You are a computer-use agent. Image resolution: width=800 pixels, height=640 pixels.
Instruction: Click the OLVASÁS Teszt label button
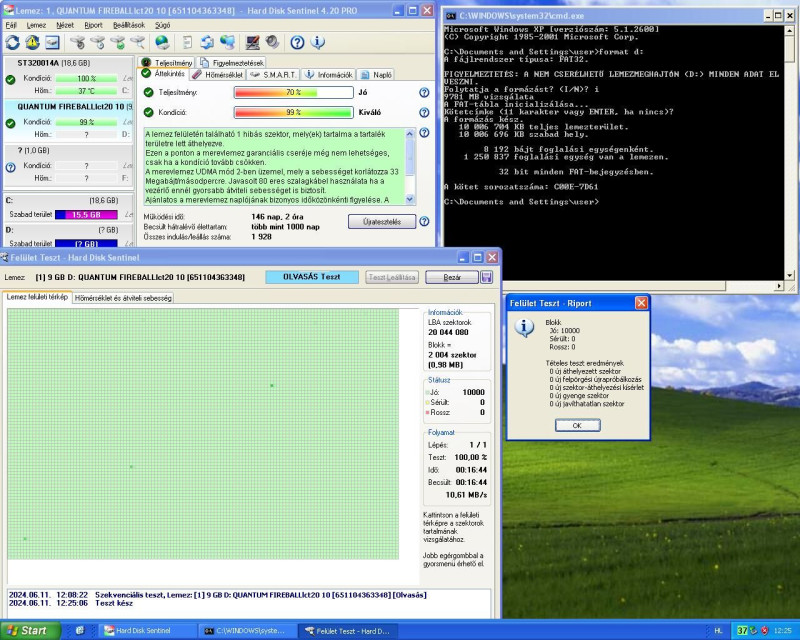[312, 277]
